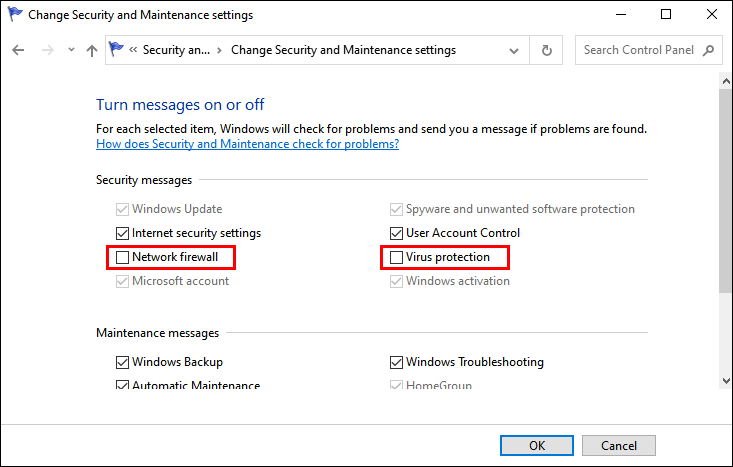
Task: Click the Forward arrow navigation button
Action: click(45, 50)
